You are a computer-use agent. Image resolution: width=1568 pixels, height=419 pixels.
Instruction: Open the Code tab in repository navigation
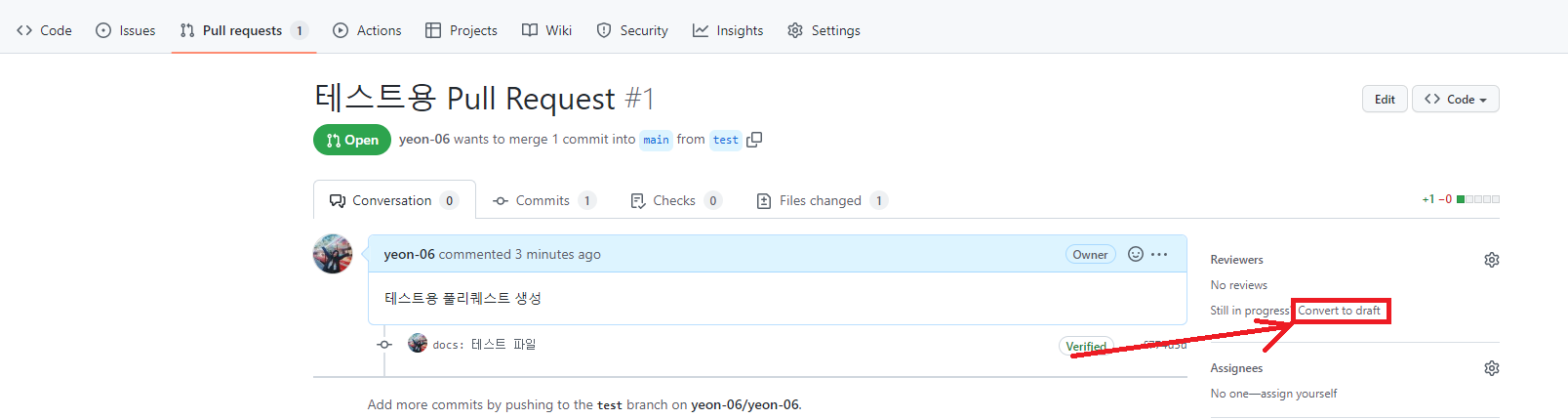tap(44, 30)
